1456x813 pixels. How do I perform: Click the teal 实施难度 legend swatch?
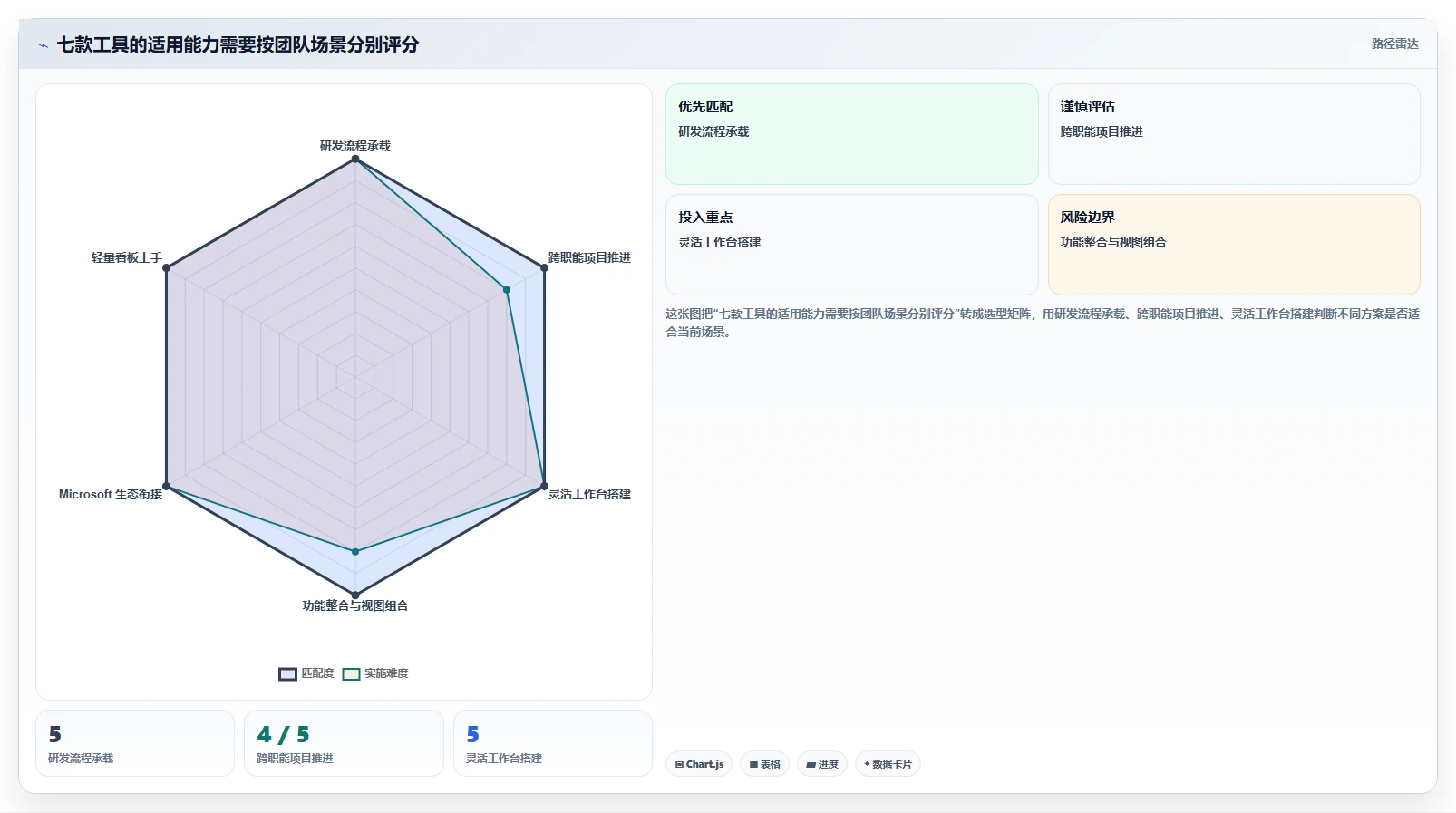pos(351,673)
